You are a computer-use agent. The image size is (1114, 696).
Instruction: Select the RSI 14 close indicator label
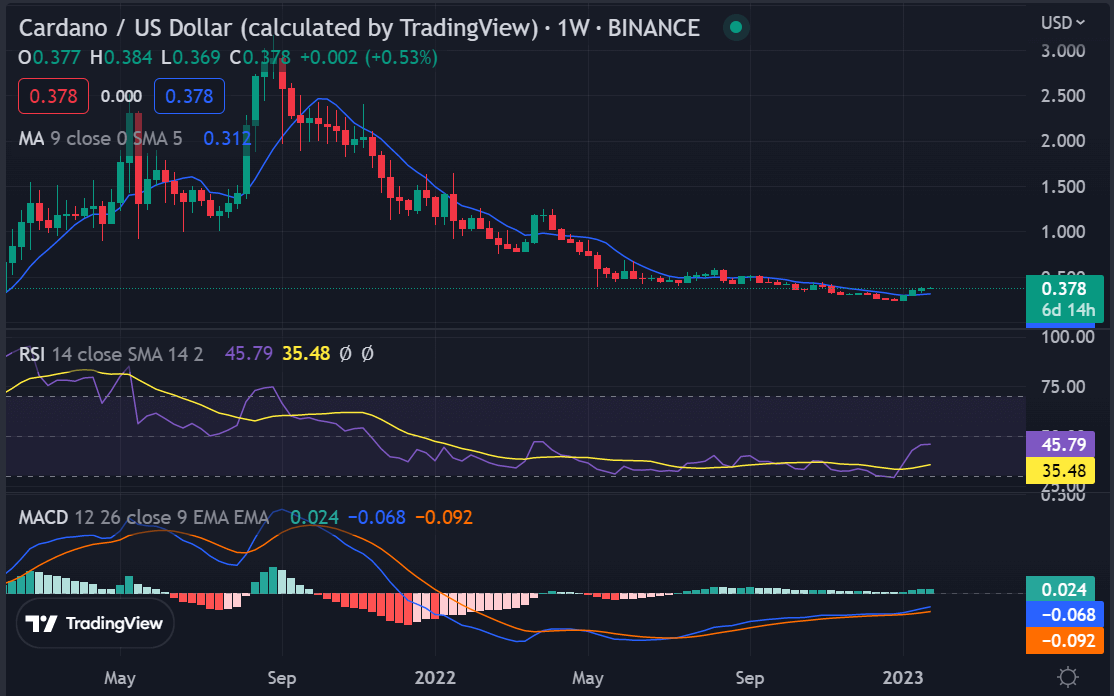coord(111,354)
